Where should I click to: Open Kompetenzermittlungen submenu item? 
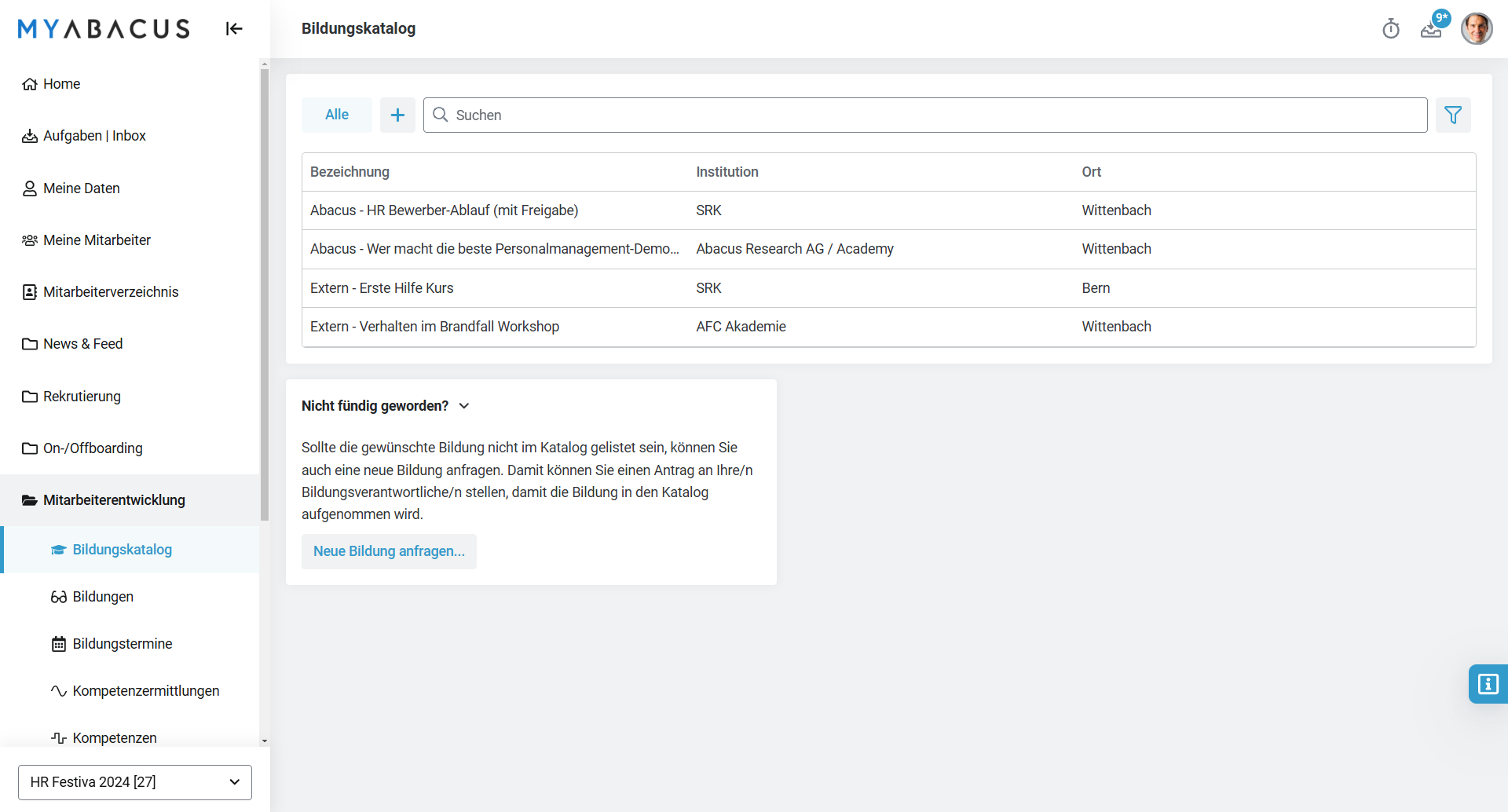(130, 691)
